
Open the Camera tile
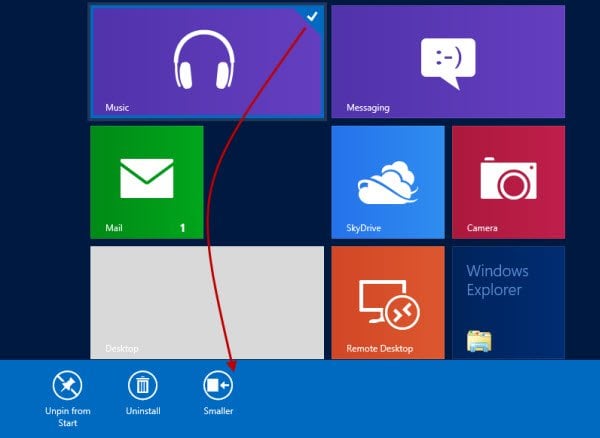click(x=509, y=182)
